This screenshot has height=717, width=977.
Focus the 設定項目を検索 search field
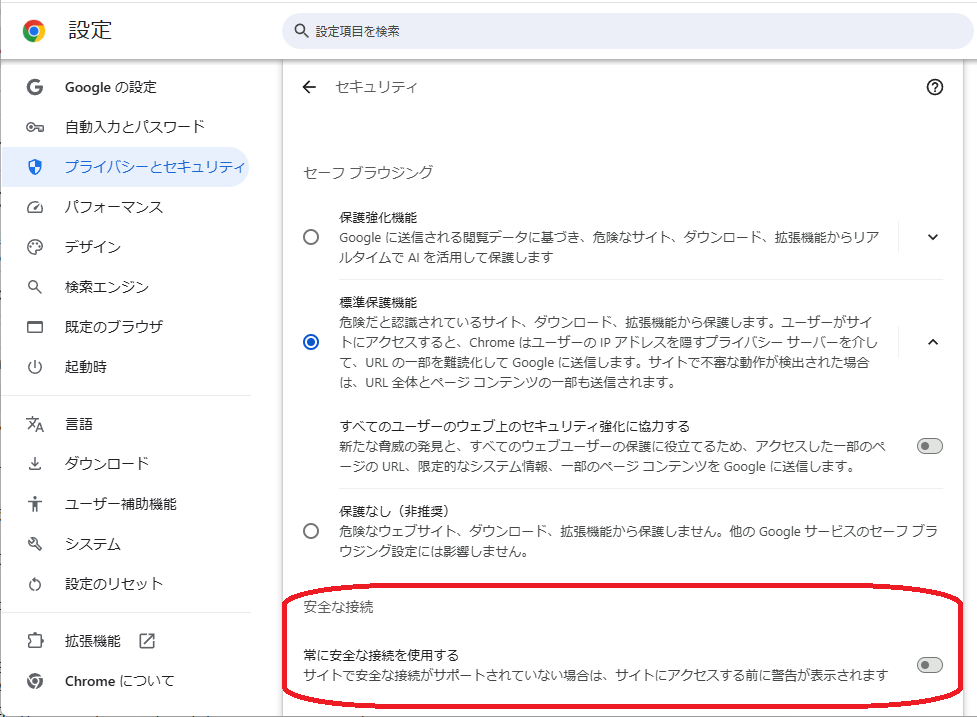click(x=627, y=31)
